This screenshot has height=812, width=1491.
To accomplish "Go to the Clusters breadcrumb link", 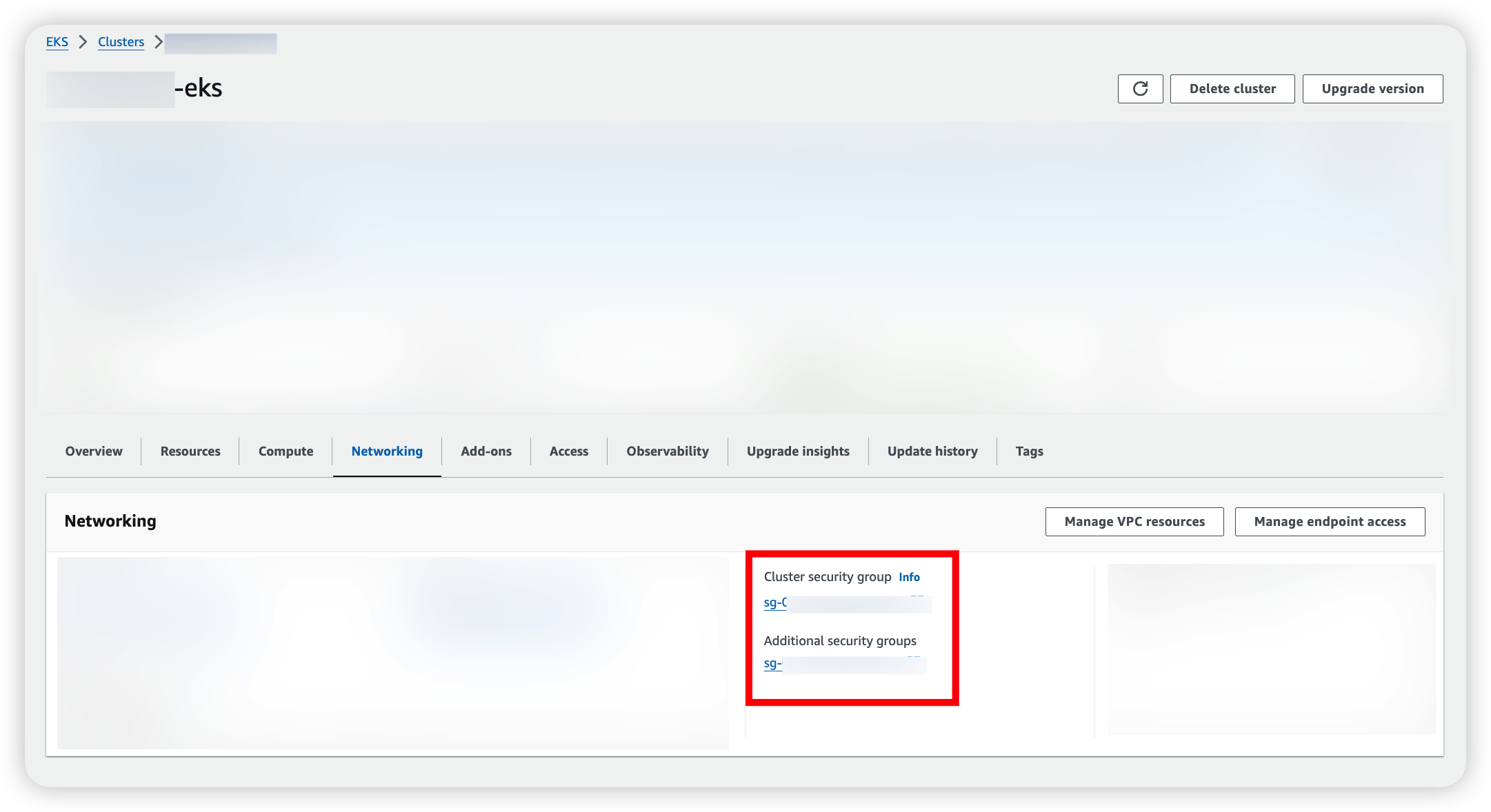I will 121,42.
